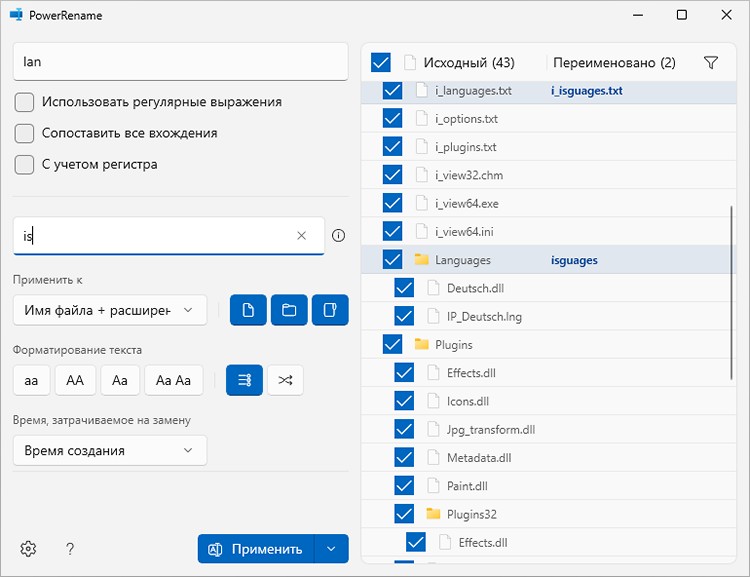Expand the arrow next to Применить
Screen dimensions: 750x577
point(331,549)
